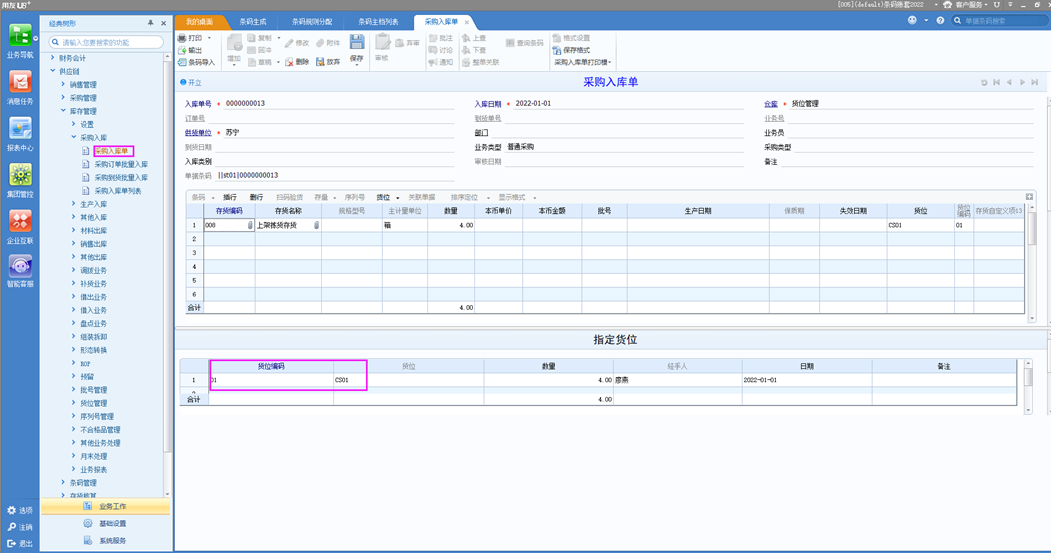Click the 删除 delete icon
Viewport: 1051px width, 553px height.
coord(289,62)
